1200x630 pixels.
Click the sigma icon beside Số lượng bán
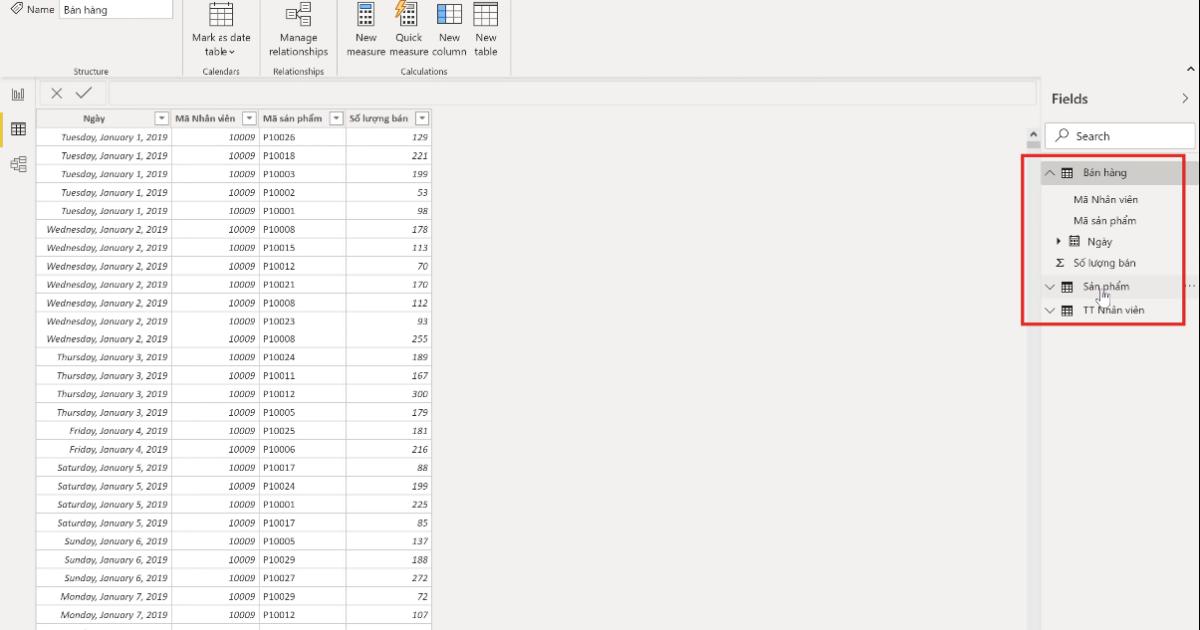point(1060,263)
